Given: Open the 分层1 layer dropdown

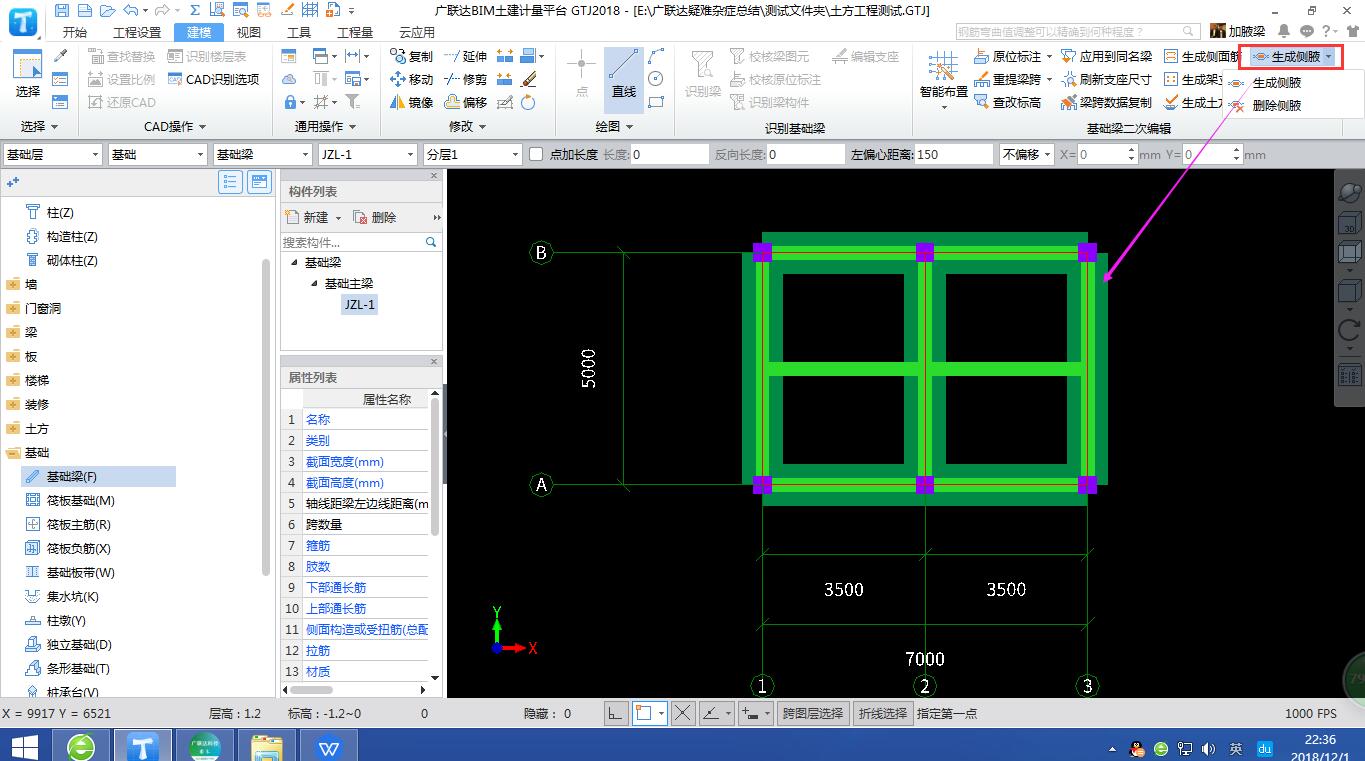Looking at the screenshot, I should coord(472,154).
